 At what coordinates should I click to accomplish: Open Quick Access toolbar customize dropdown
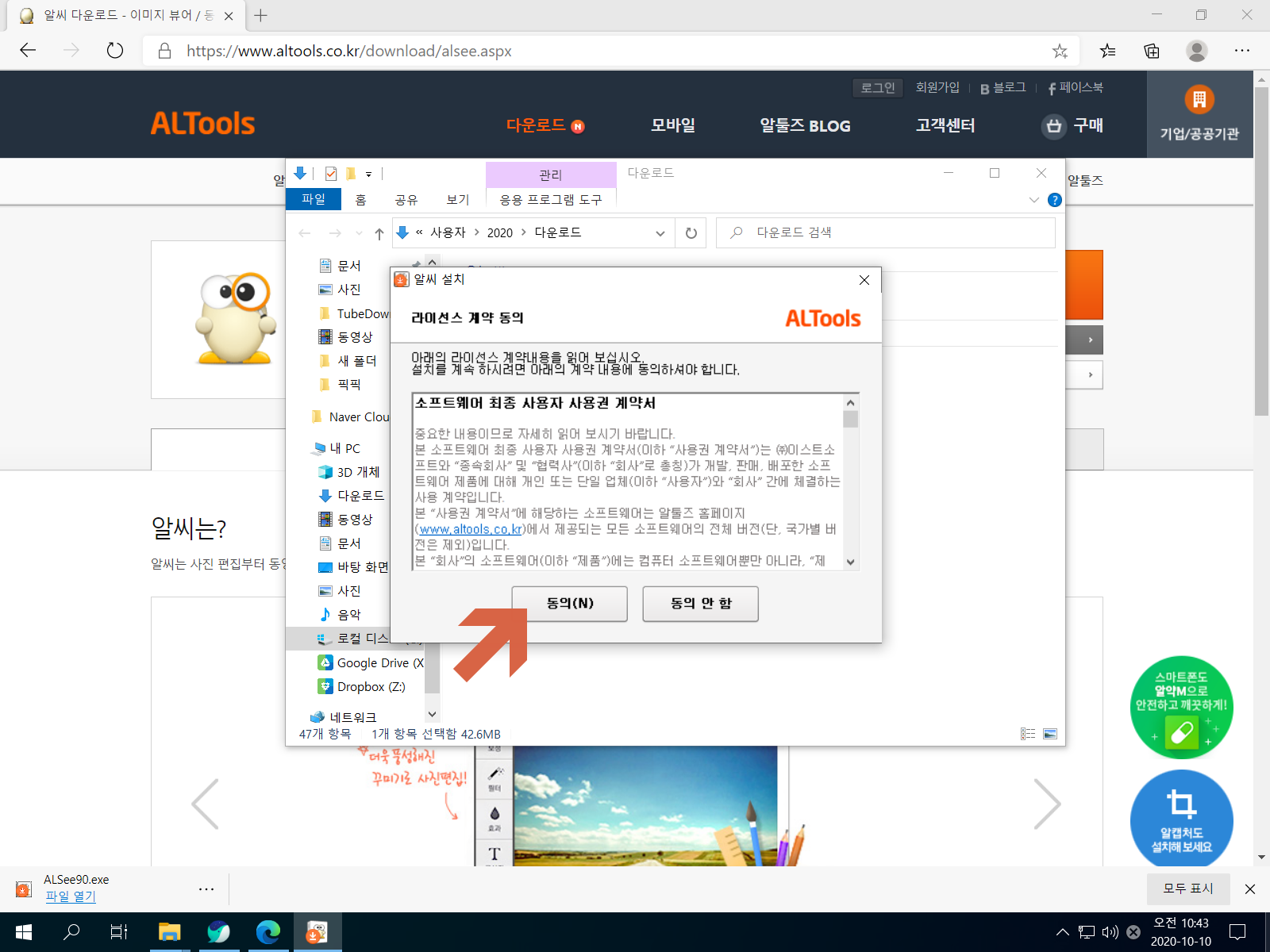pyautogui.click(x=368, y=174)
